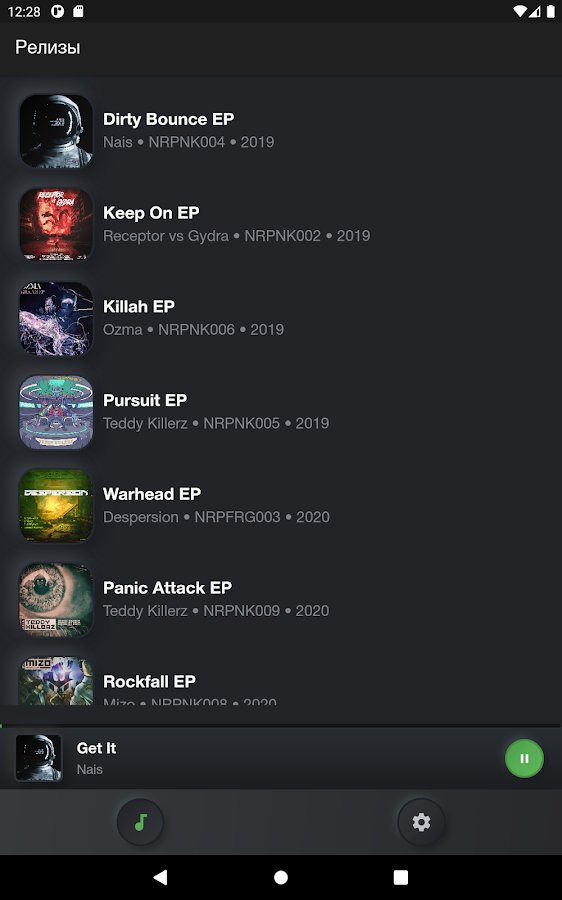The image size is (562, 900).
Task: Open Keep On EP red cover art
Action: coord(56,225)
